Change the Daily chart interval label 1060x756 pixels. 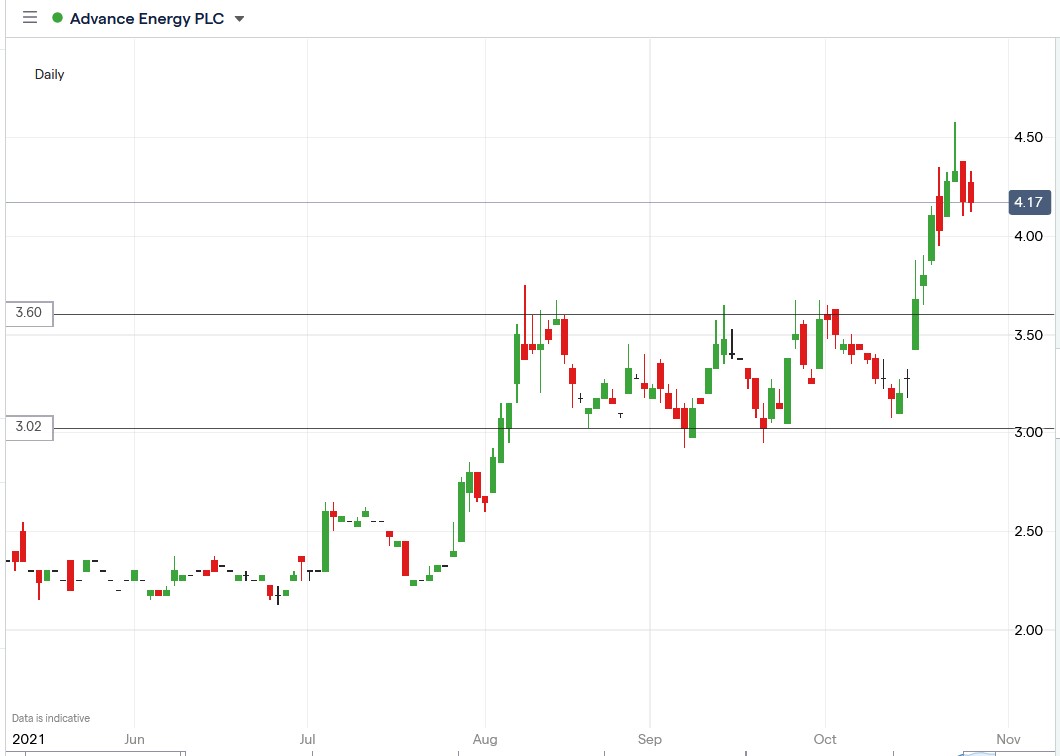tap(49, 74)
